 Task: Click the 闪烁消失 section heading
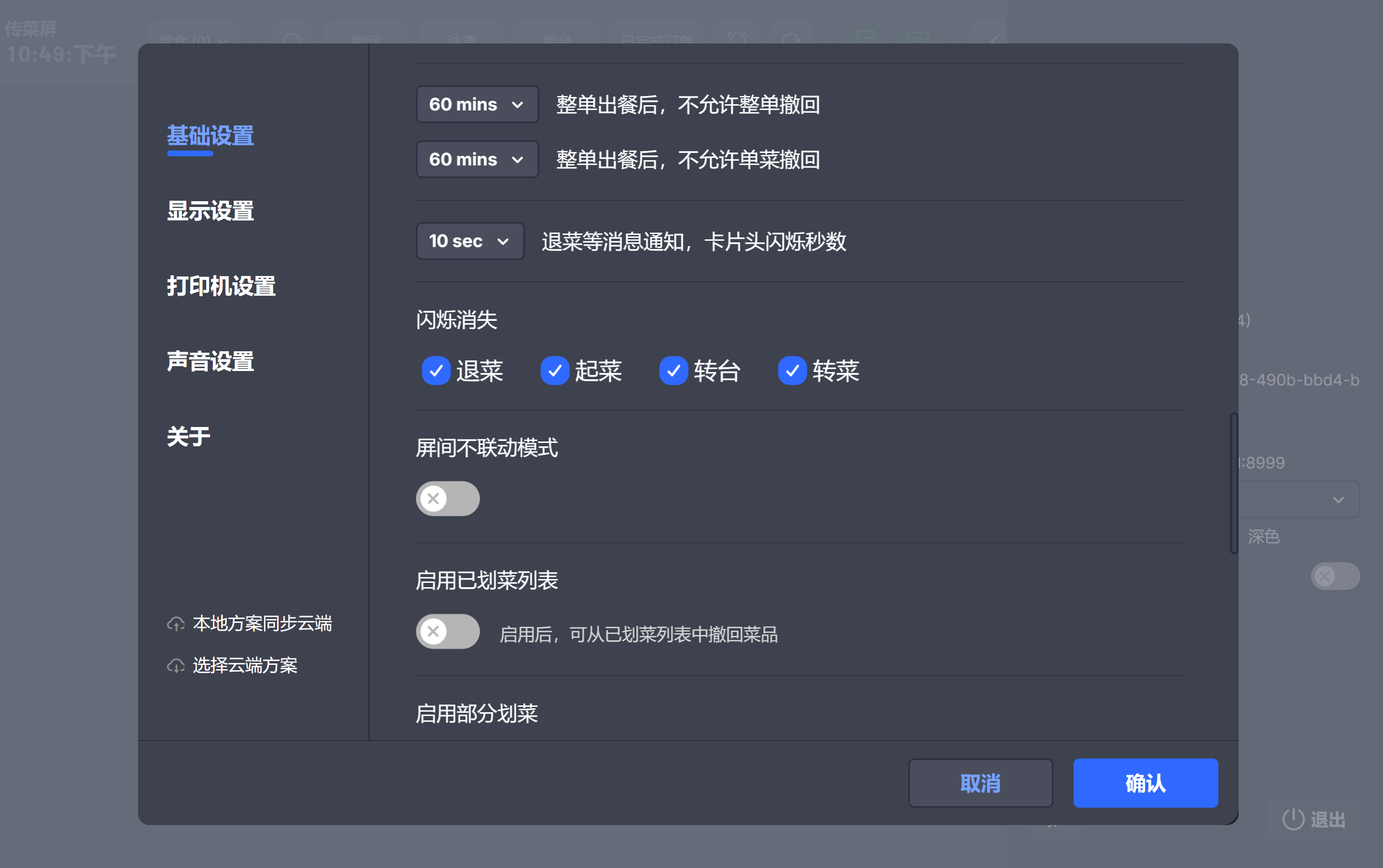coord(457,320)
